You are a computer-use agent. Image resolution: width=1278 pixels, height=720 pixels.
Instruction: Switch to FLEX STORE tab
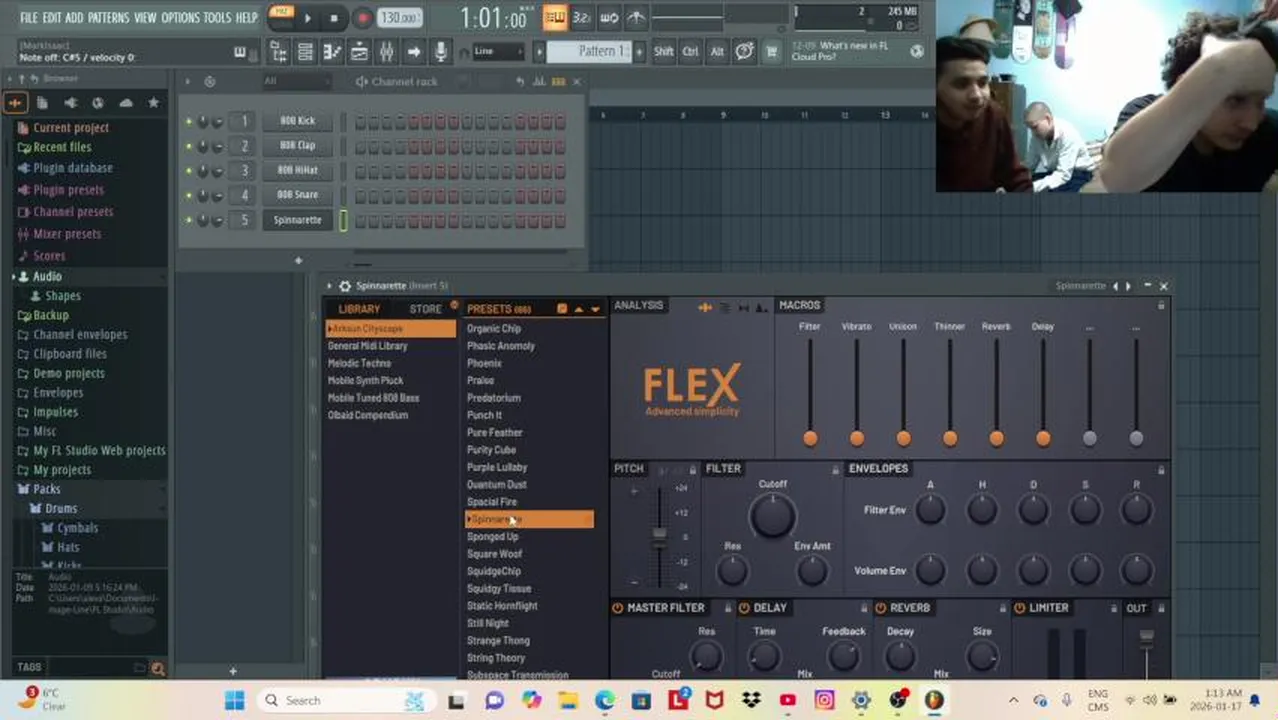tap(425, 309)
